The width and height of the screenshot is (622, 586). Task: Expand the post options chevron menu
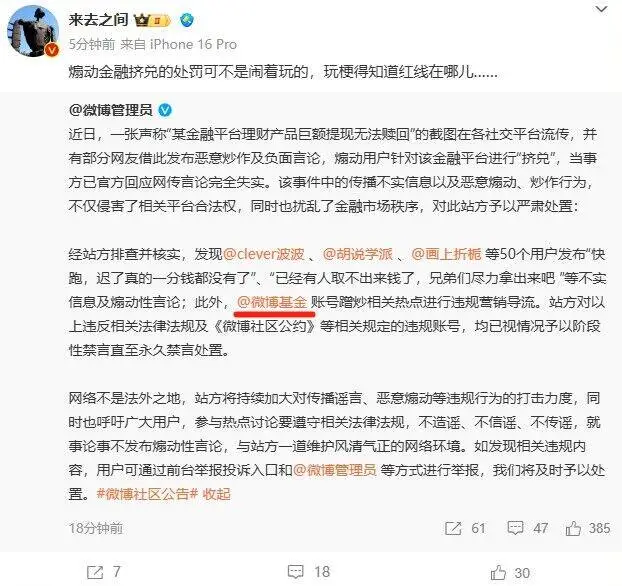[601, 9]
